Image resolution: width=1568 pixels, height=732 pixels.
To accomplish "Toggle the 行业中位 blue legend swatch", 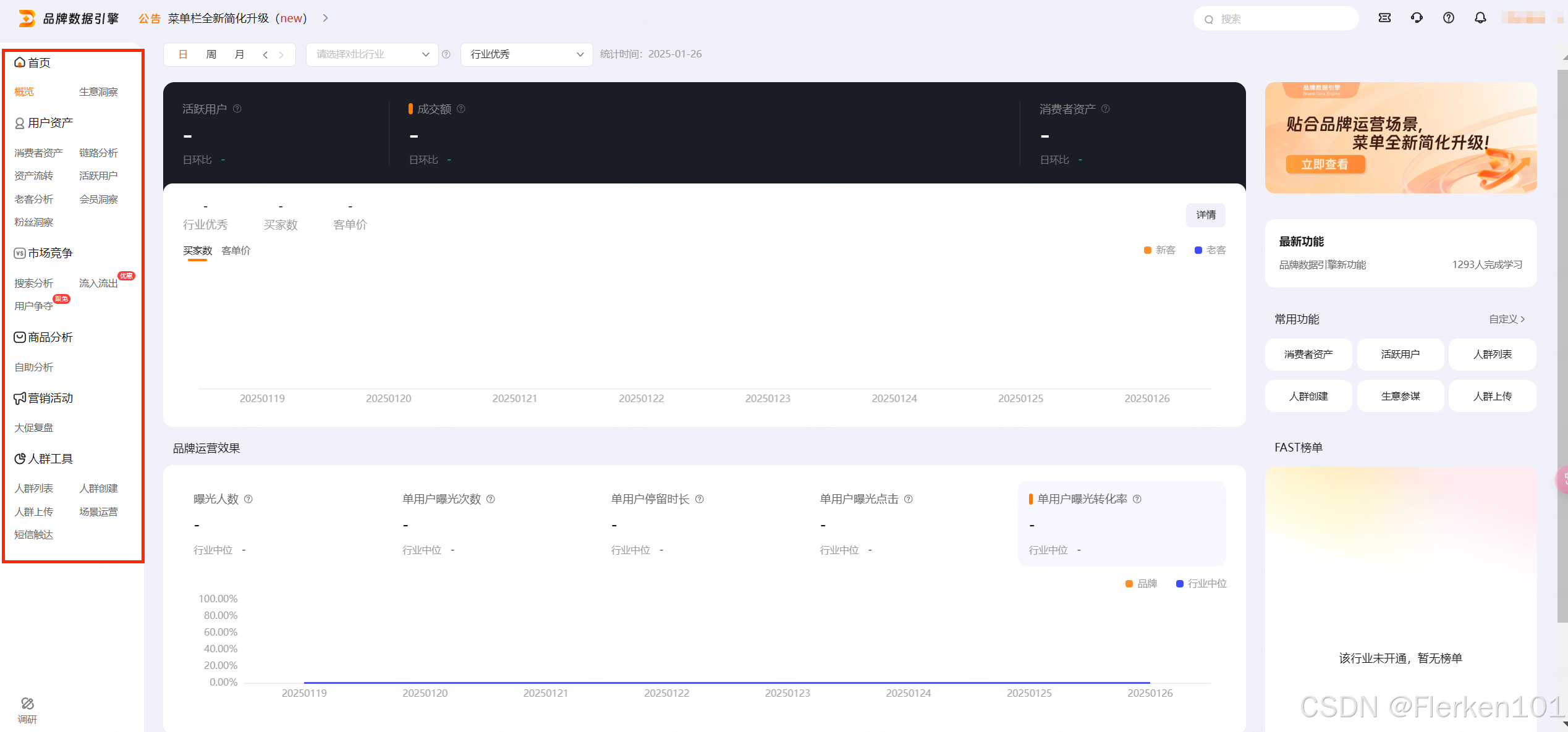I will point(1179,584).
